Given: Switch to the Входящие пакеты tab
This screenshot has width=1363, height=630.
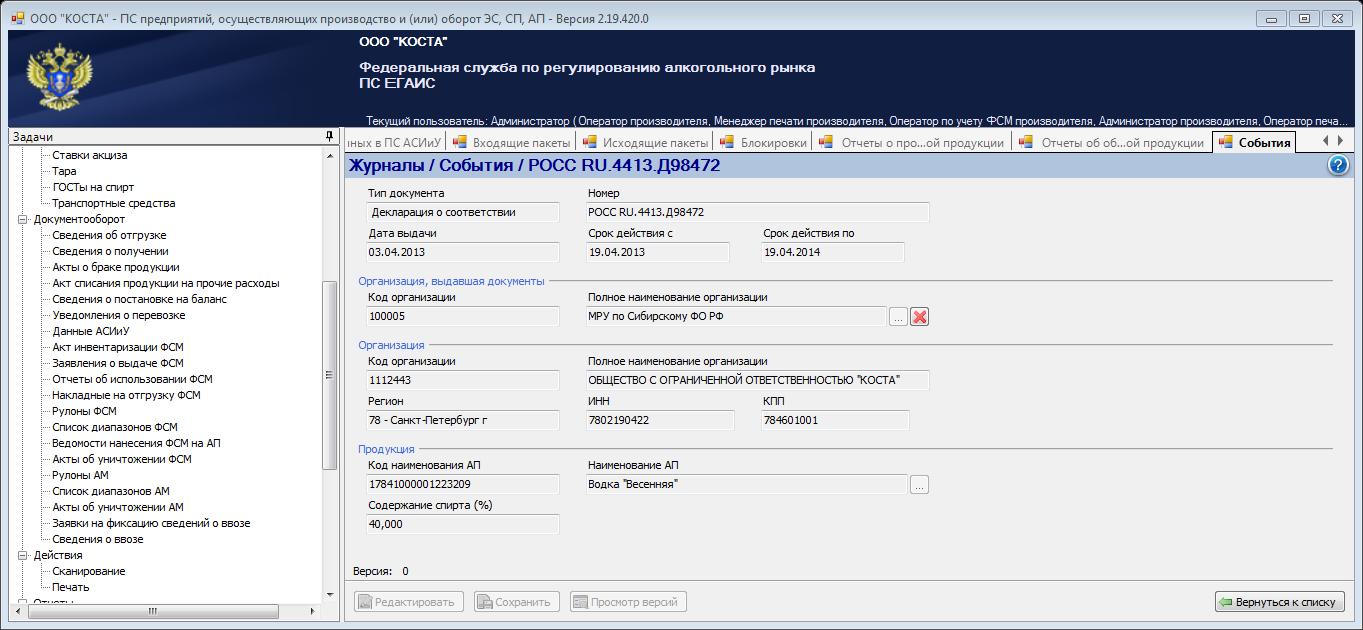Looking at the screenshot, I should 512,142.
